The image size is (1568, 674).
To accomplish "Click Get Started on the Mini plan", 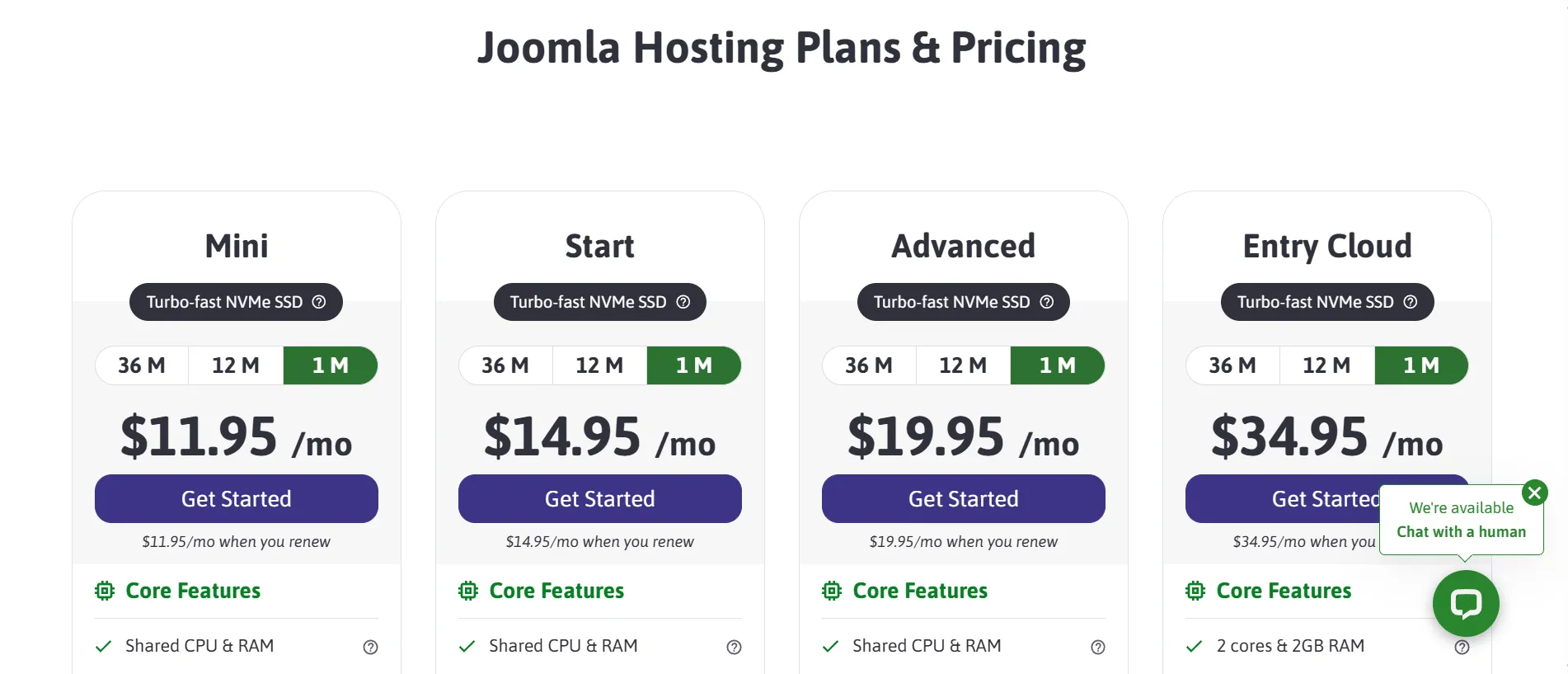I will coord(236,498).
